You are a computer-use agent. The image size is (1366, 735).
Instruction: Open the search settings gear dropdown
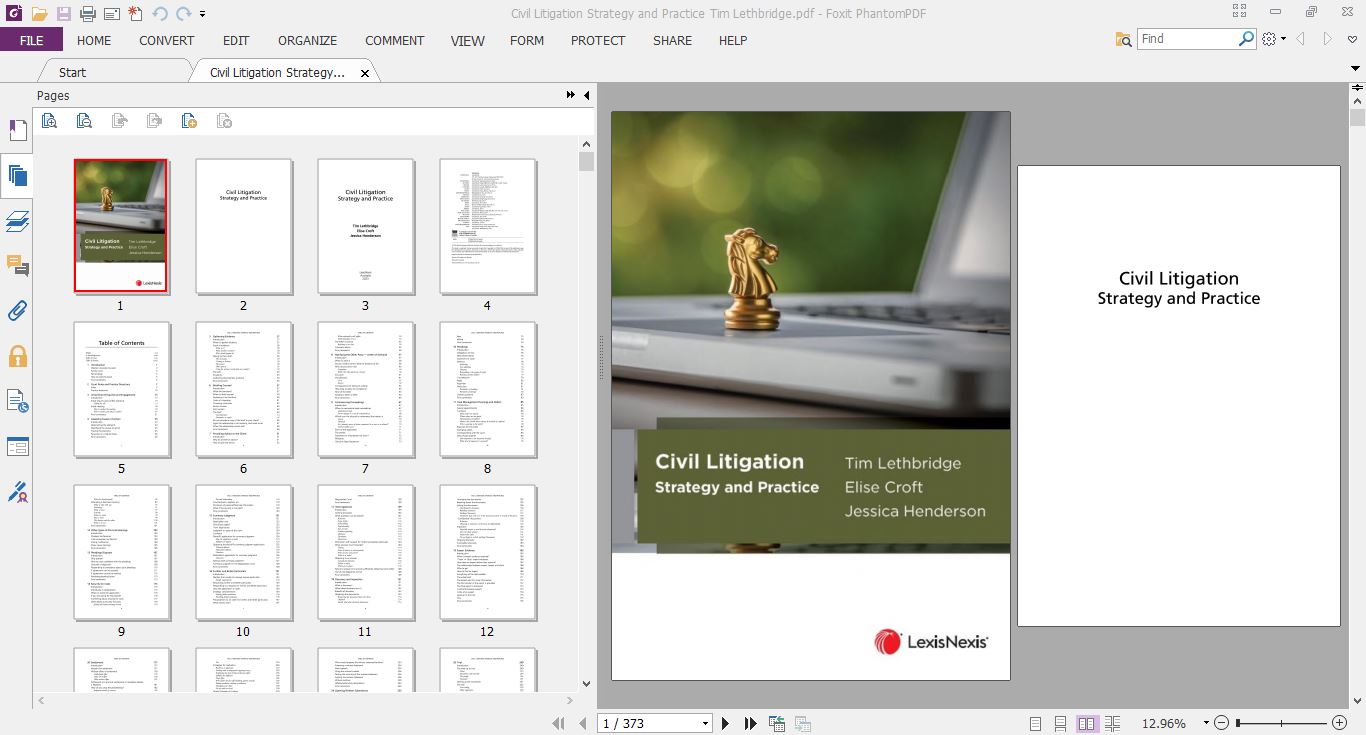point(1273,39)
